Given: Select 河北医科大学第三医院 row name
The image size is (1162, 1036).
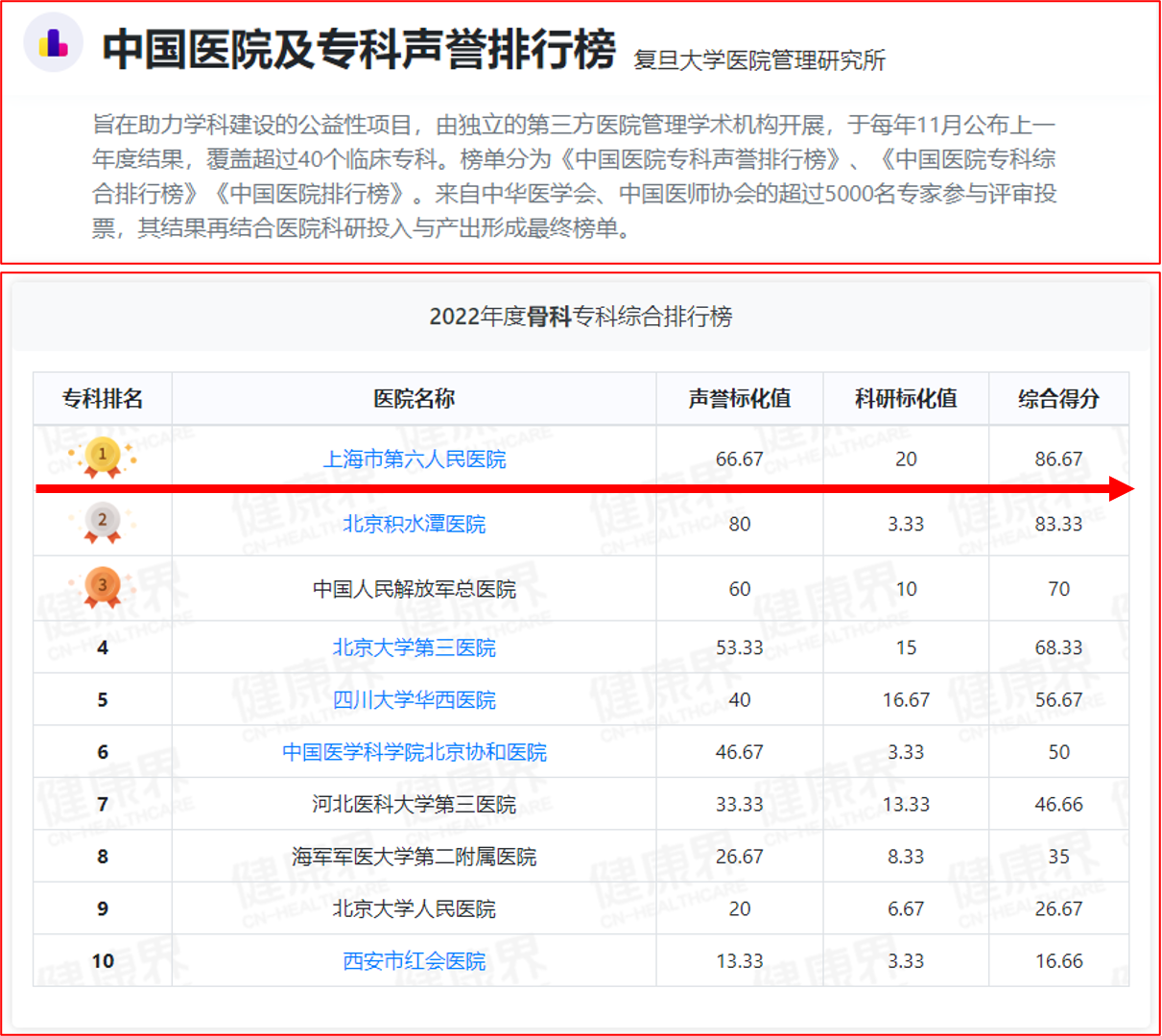Looking at the screenshot, I should [x=415, y=805].
